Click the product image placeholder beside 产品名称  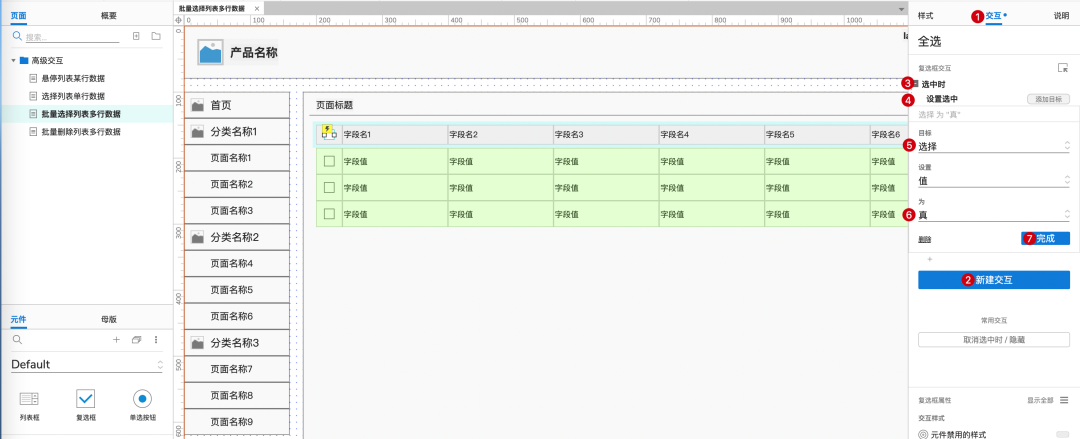point(209,52)
